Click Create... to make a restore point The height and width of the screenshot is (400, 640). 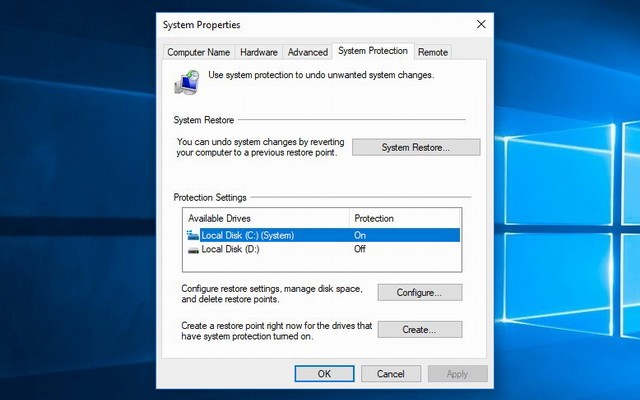[420, 329]
